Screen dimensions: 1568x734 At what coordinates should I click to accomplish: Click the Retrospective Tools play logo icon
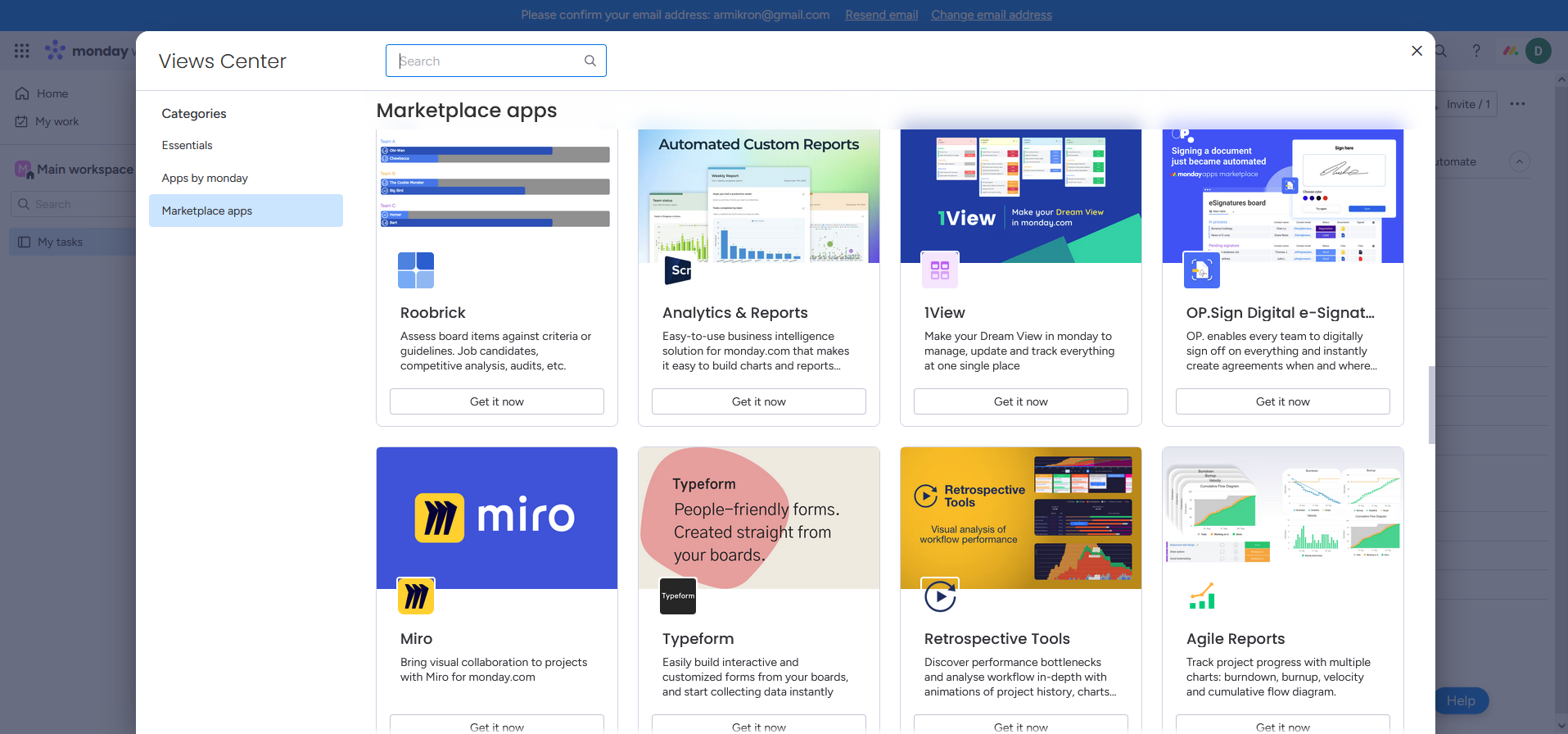click(940, 596)
